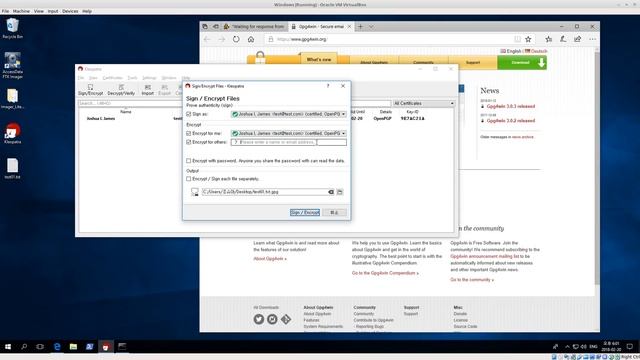Click the Twitter icon in the website footer

(x=259, y=319)
